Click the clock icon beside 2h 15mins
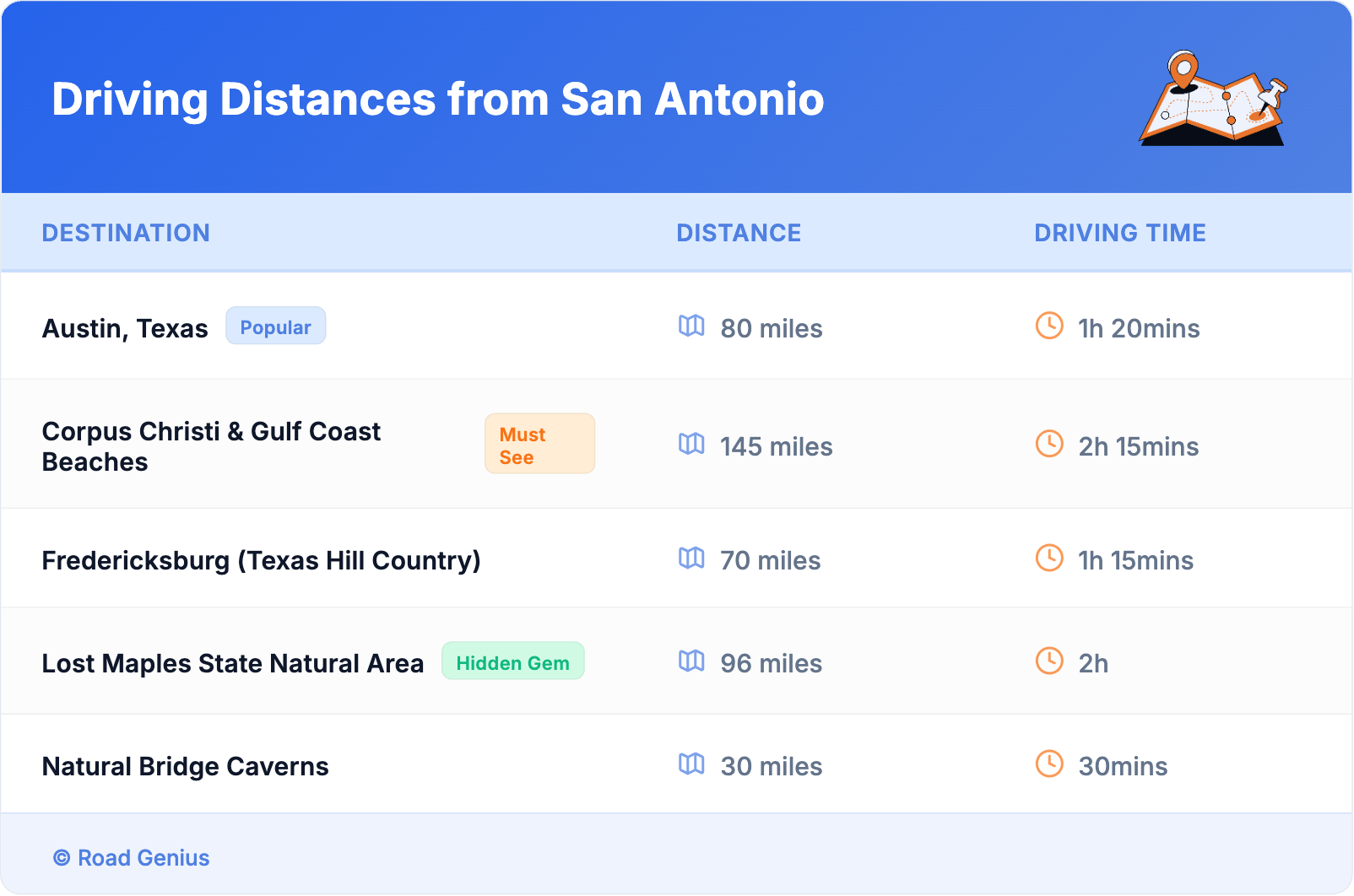Screen dimensions: 1354x896 click(1049, 444)
